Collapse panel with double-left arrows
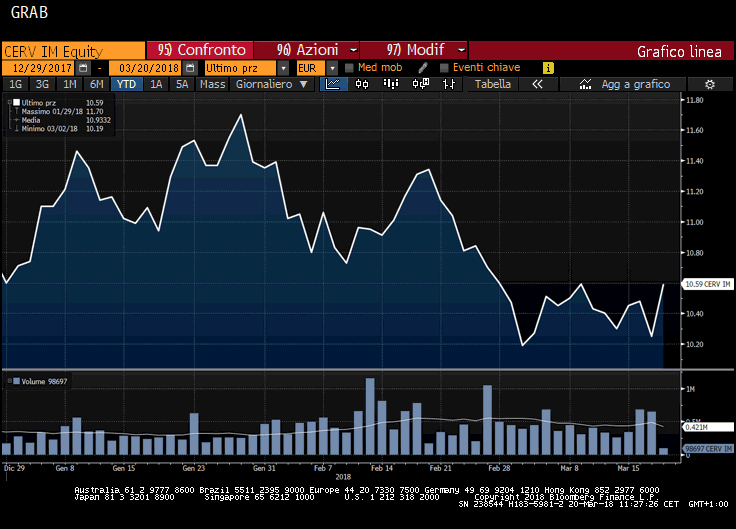The image size is (736, 529). point(537,84)
